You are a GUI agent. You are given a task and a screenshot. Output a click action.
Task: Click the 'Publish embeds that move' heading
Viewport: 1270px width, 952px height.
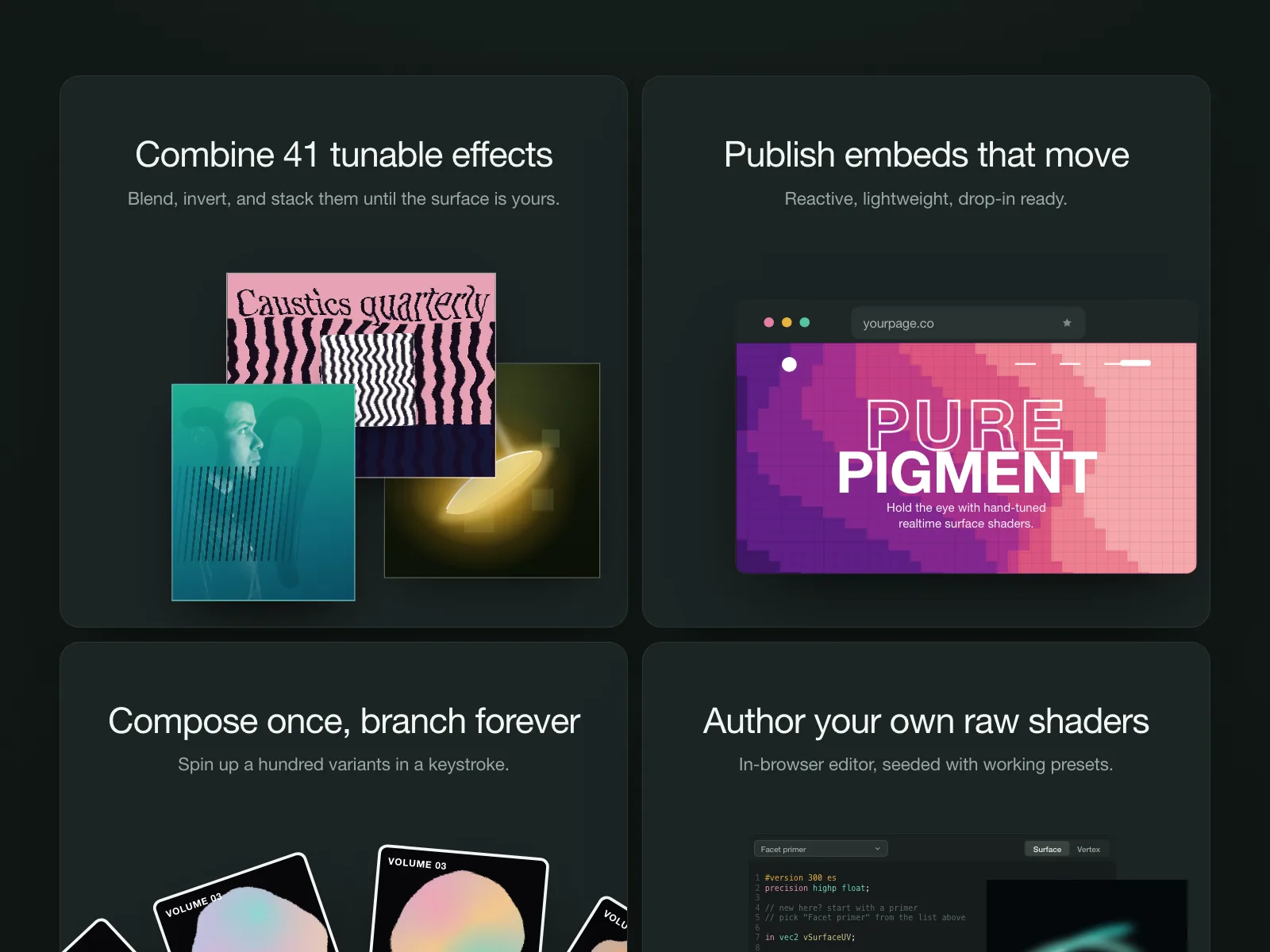[926, 155]
